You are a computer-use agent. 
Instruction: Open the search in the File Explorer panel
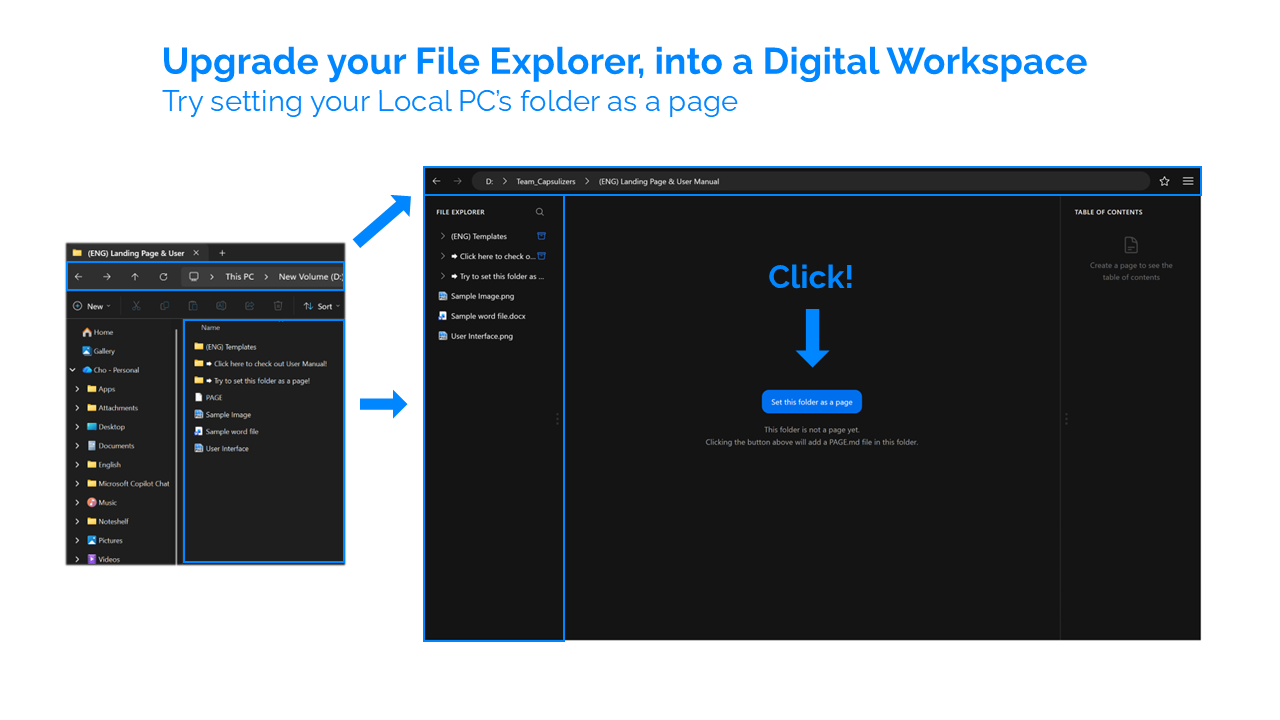point(539,212)
